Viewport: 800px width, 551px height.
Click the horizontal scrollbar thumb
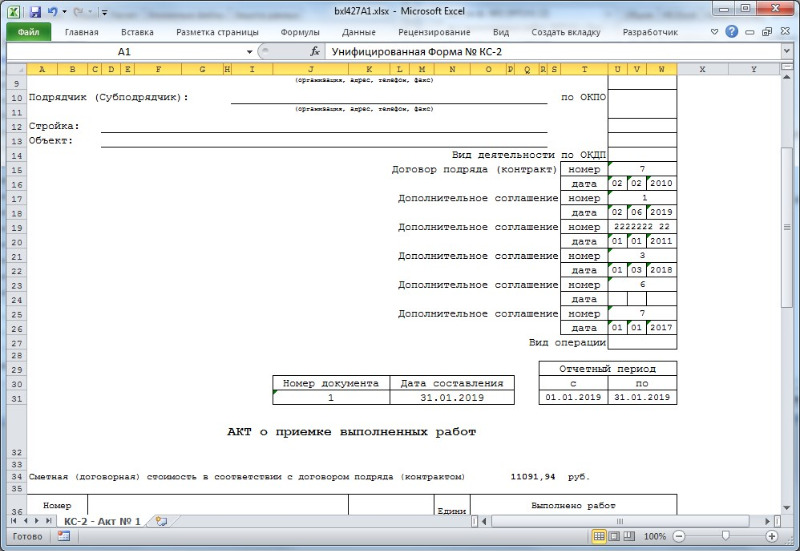click(620, 521)
